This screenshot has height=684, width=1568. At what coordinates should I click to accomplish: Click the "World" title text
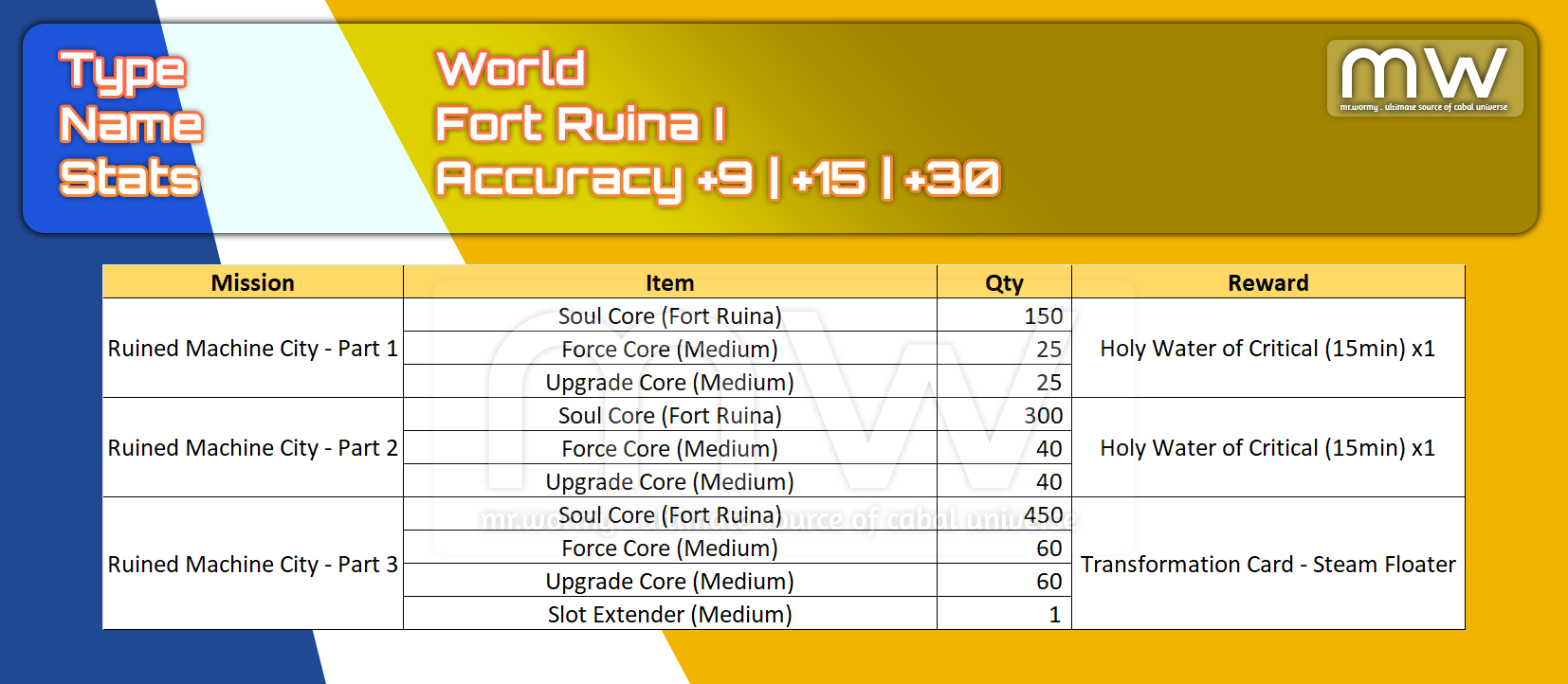click(511, 69)
